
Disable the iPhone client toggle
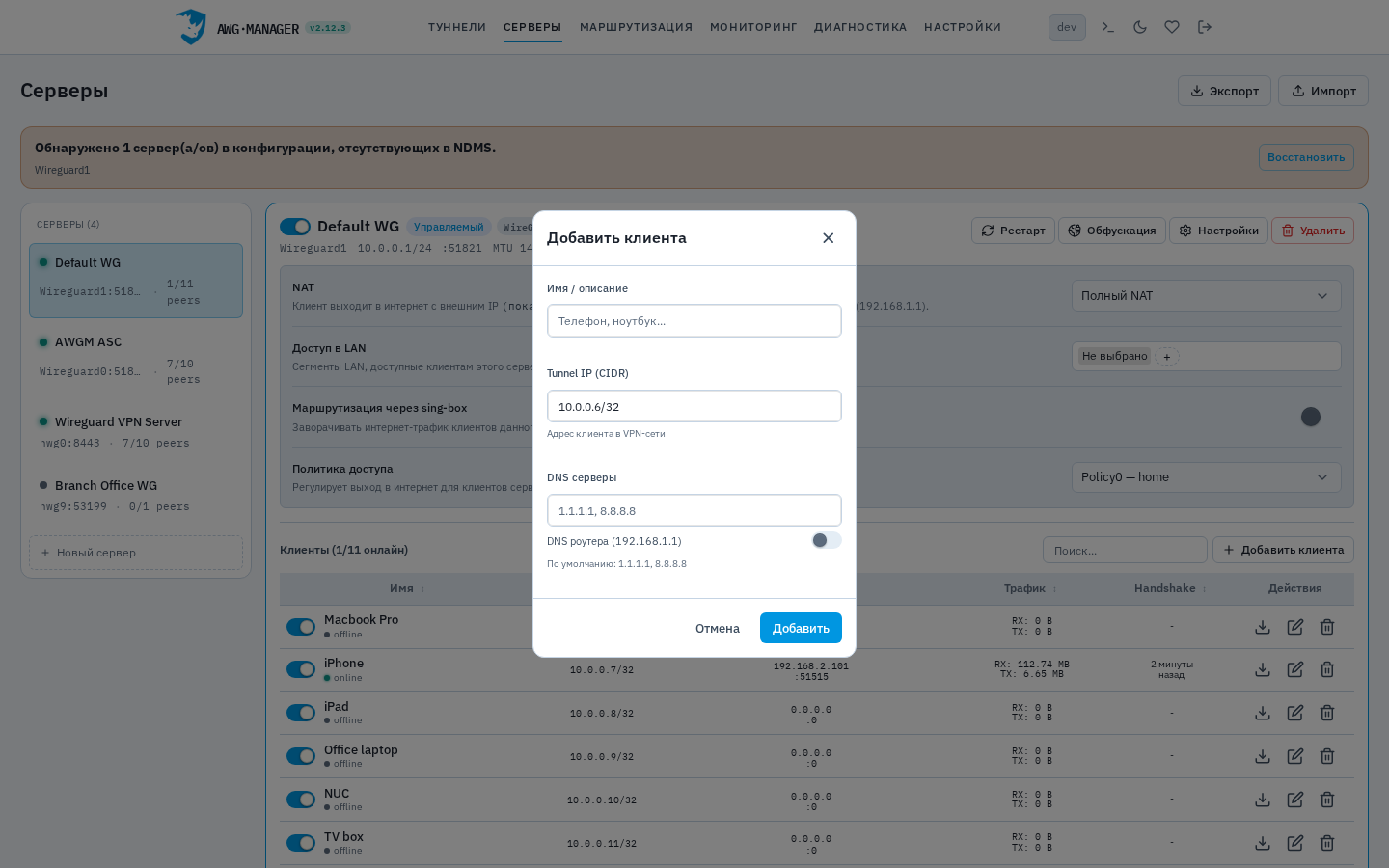[301, 669]
